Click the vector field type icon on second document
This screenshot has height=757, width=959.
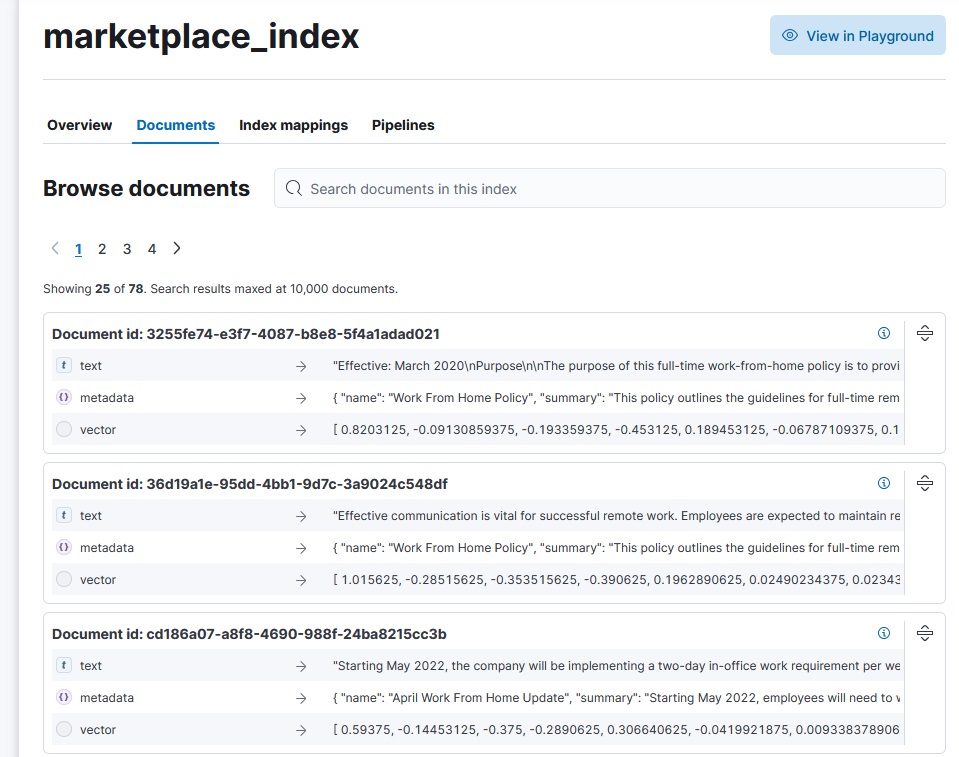click(63, 579)
